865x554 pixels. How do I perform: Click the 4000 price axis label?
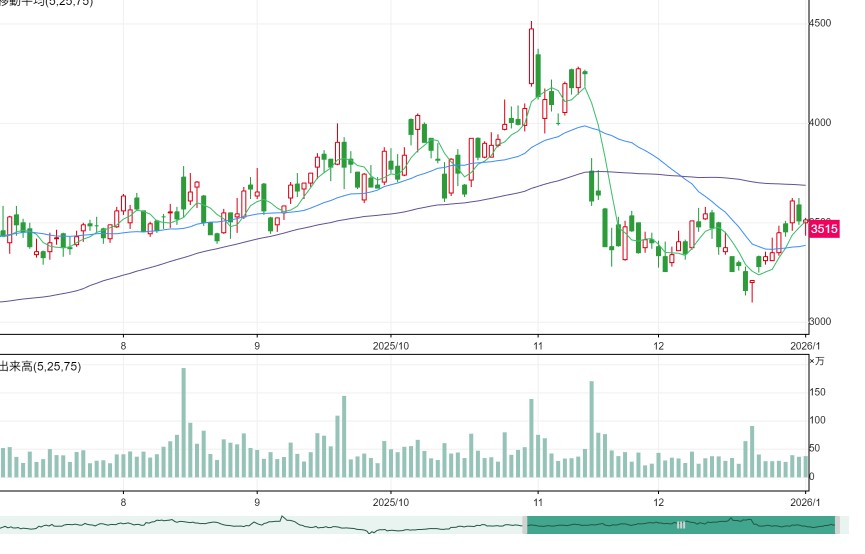(820, 122)
